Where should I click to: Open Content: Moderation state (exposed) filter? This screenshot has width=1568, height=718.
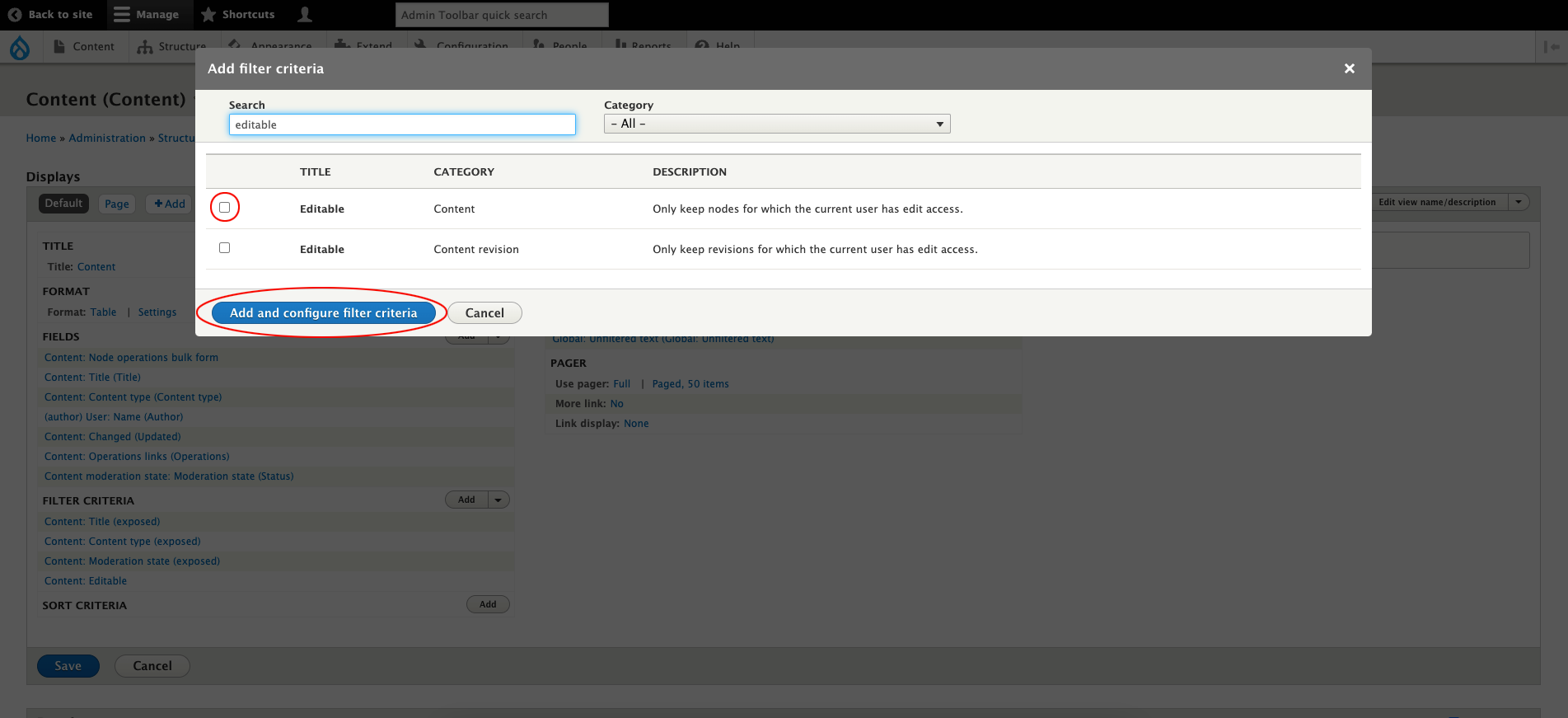132,561
